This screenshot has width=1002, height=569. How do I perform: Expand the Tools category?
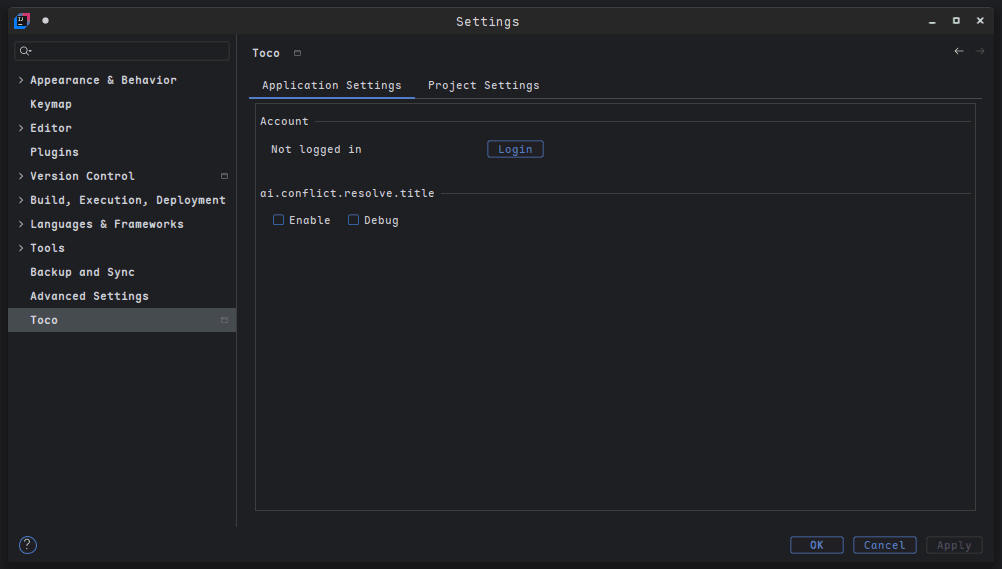(x=21, y=248)
